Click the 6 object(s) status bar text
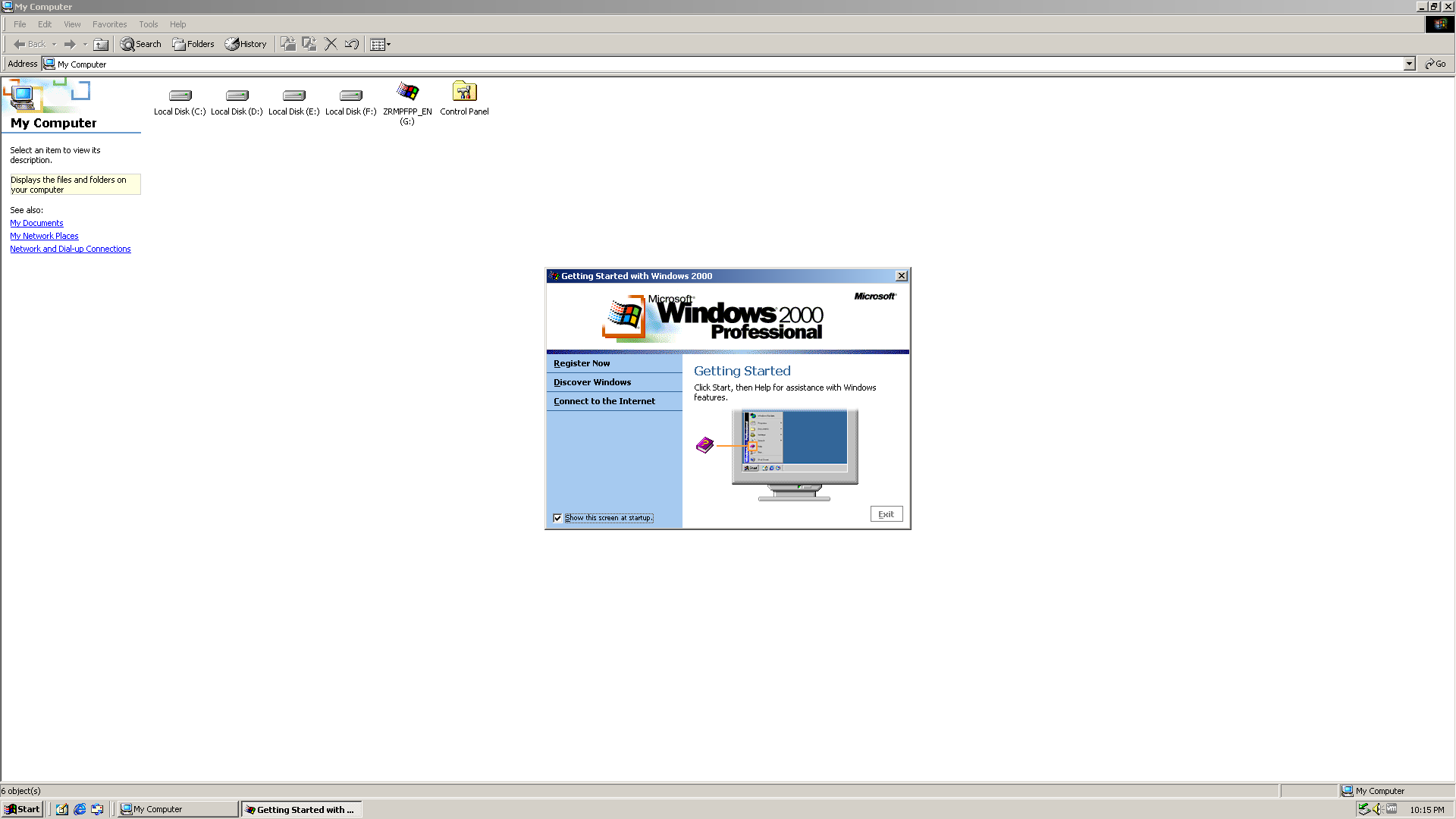The height and width of the screenshot is (819, 1456). (x=21, y=791)
